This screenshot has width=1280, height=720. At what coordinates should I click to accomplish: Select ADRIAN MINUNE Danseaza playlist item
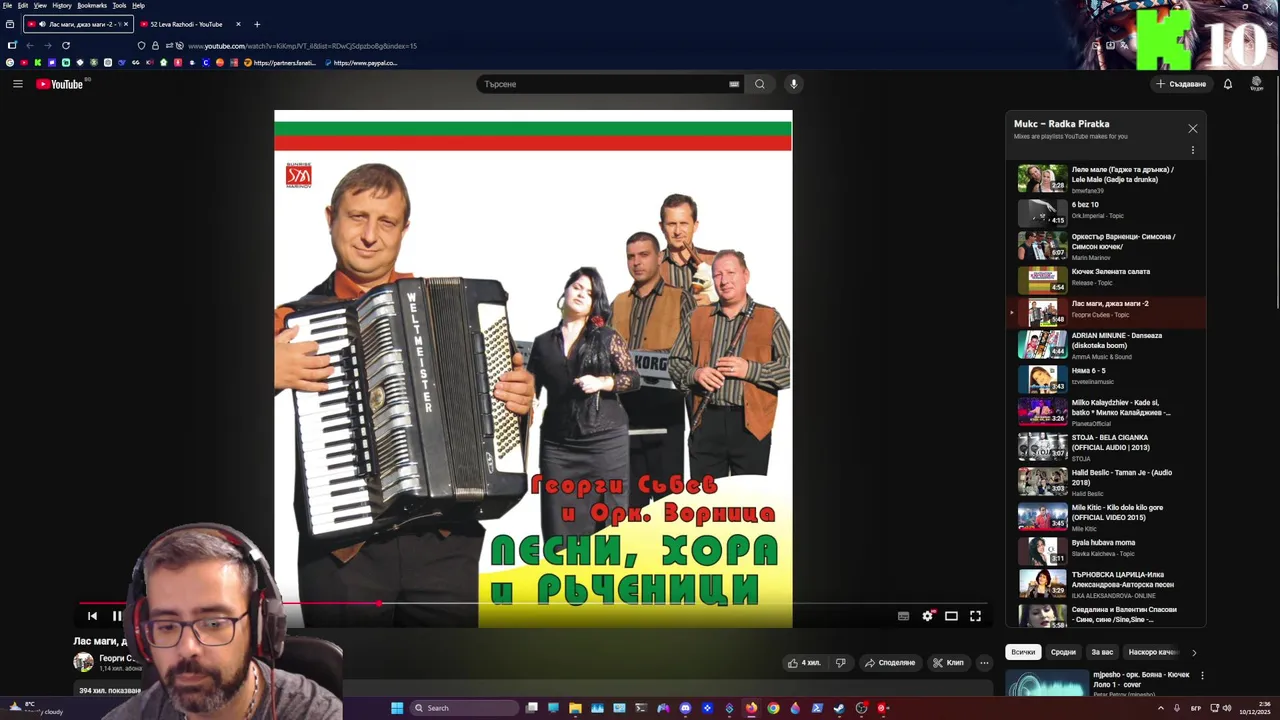[1107, 345]
